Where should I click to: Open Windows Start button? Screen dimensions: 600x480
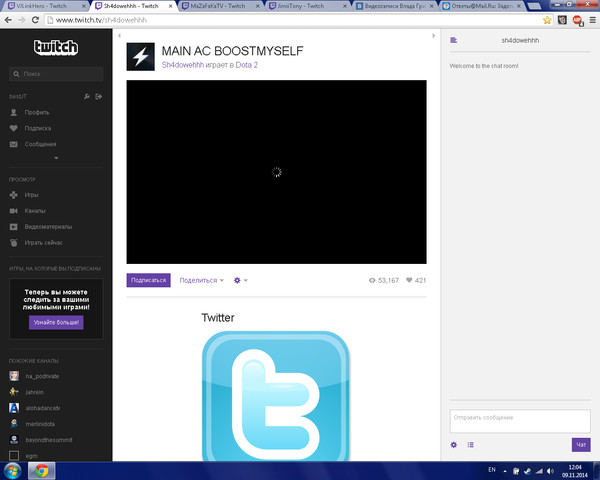coord(12,470)
